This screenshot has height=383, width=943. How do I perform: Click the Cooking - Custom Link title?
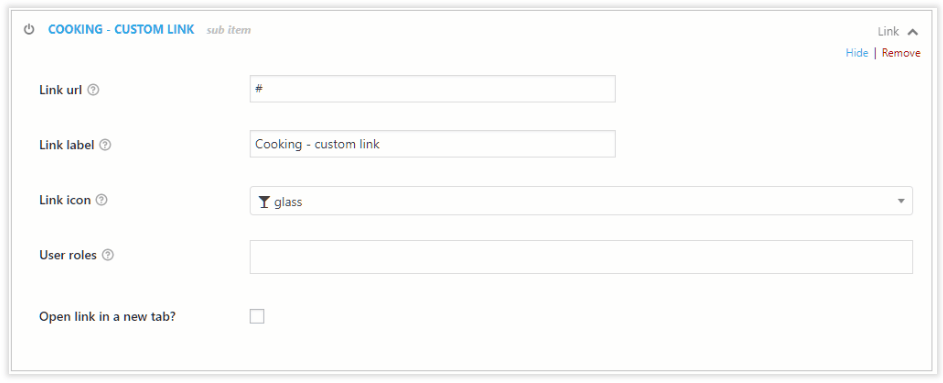(x=121, y=29)
